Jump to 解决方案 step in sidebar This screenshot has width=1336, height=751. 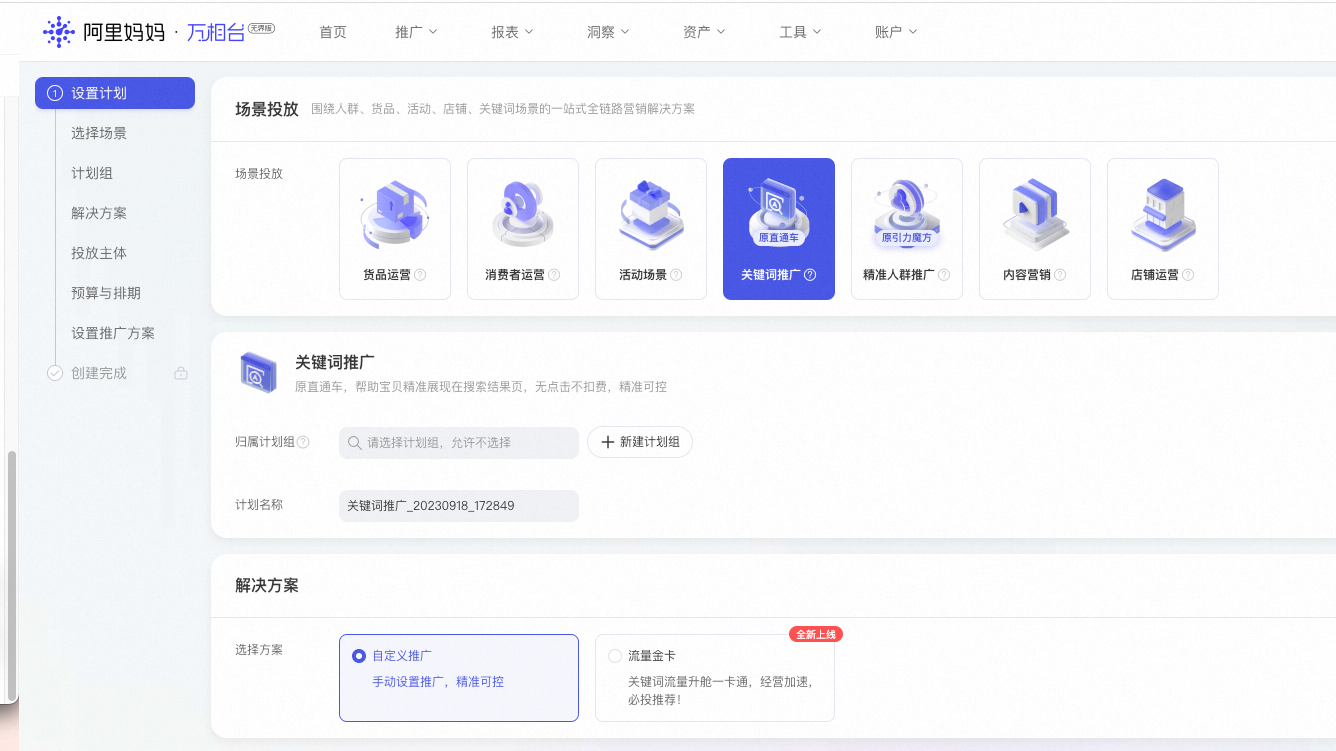(x=99, y=213)
